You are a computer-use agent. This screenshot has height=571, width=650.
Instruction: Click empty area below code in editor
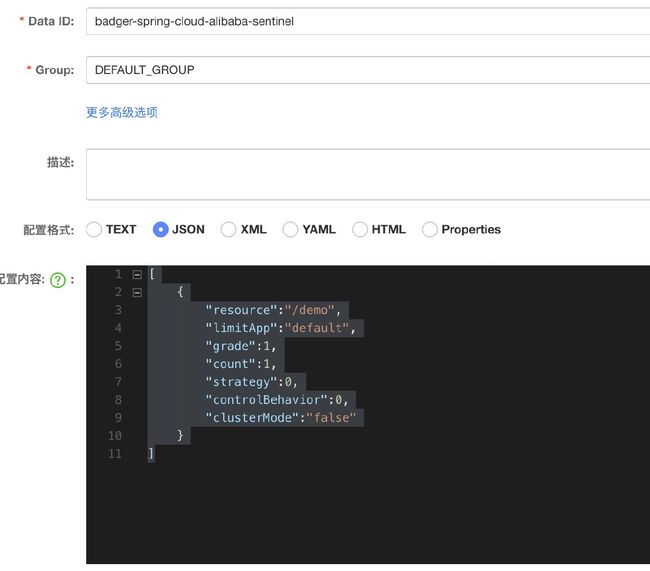(368, 514)
